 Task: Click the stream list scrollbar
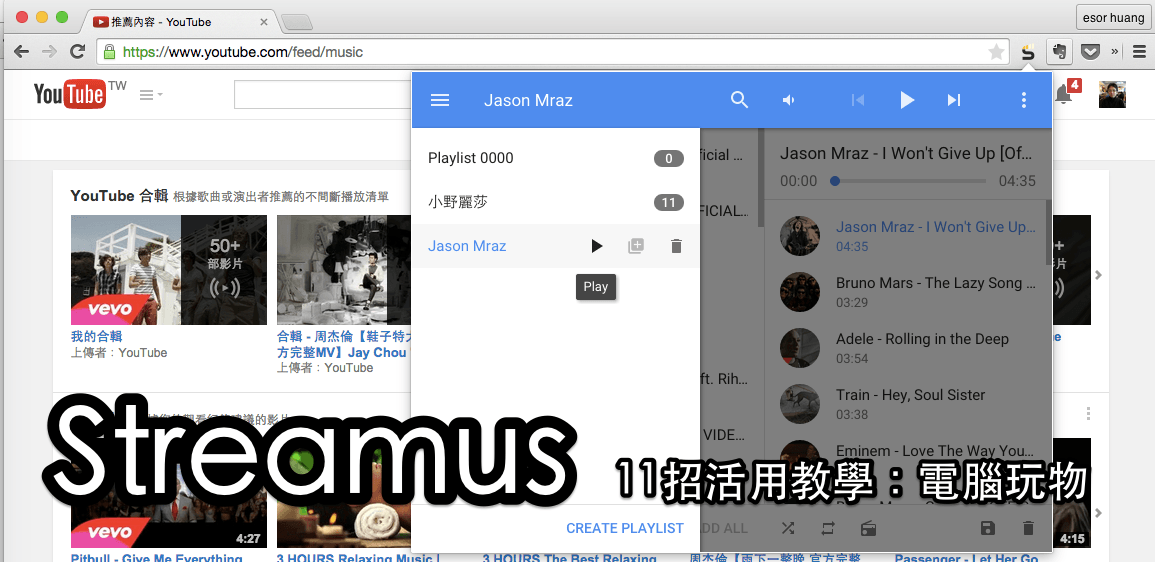[x=1049, y=232]
